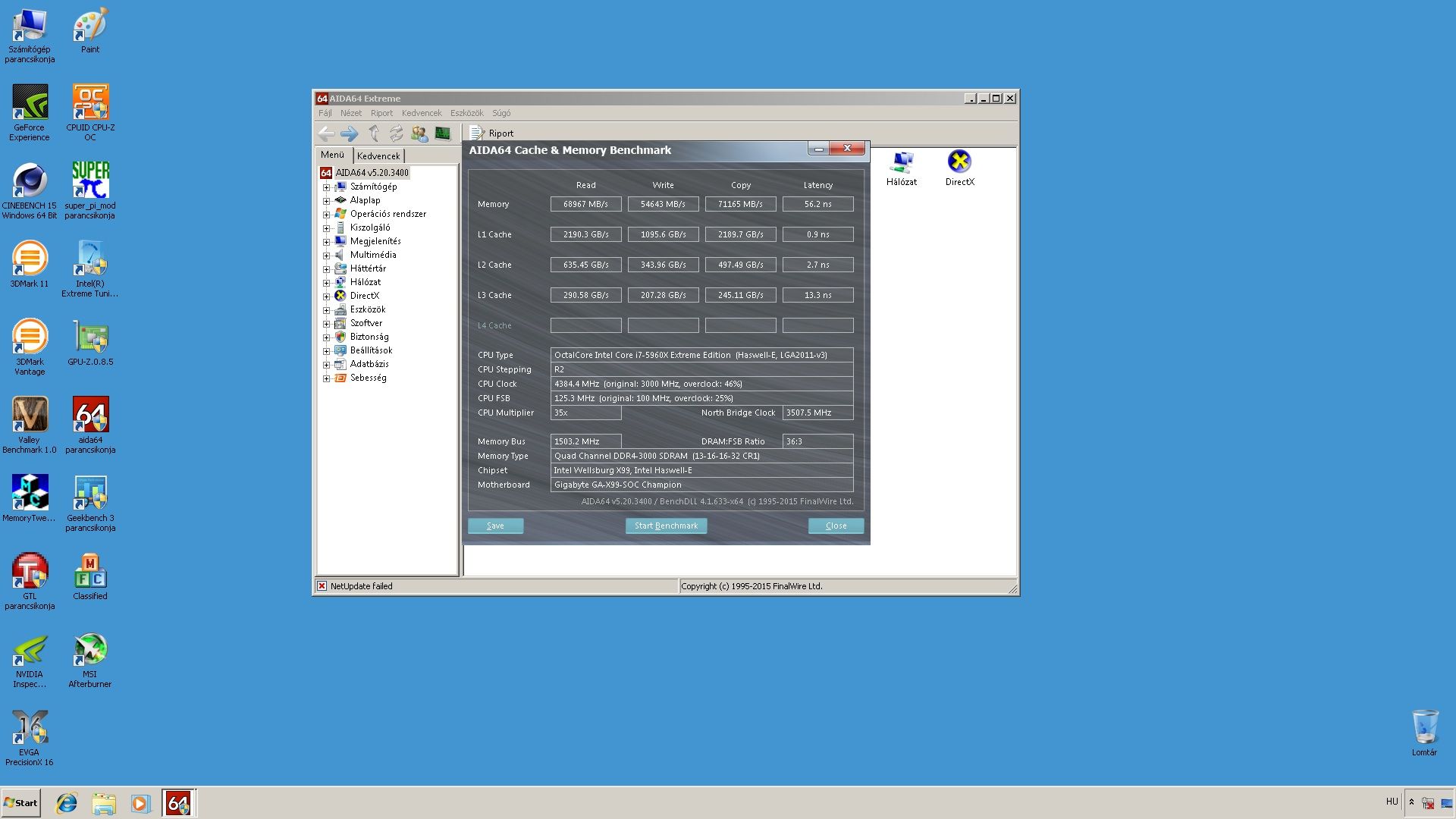Screen dimensions: 1456x819
Task: Open Valley Benchmark 1.0 desktop shortcut
Action: click(30, 425)
